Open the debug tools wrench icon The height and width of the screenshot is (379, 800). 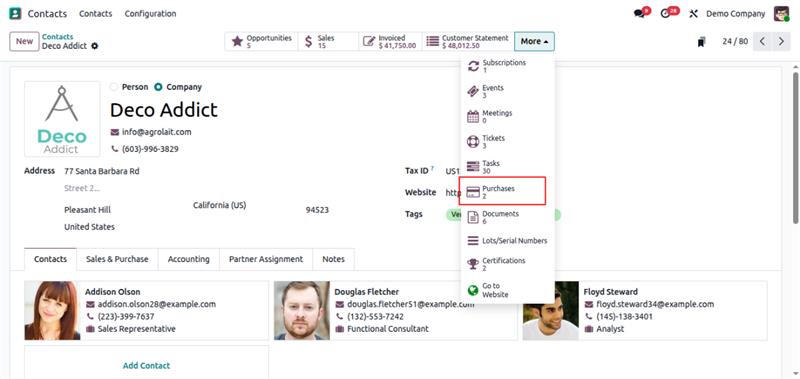click(693, 14)
